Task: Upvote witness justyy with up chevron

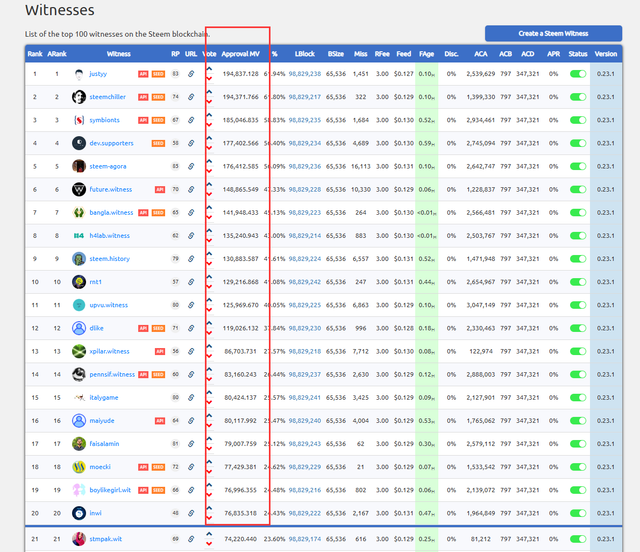Action: tap(209, 69)
